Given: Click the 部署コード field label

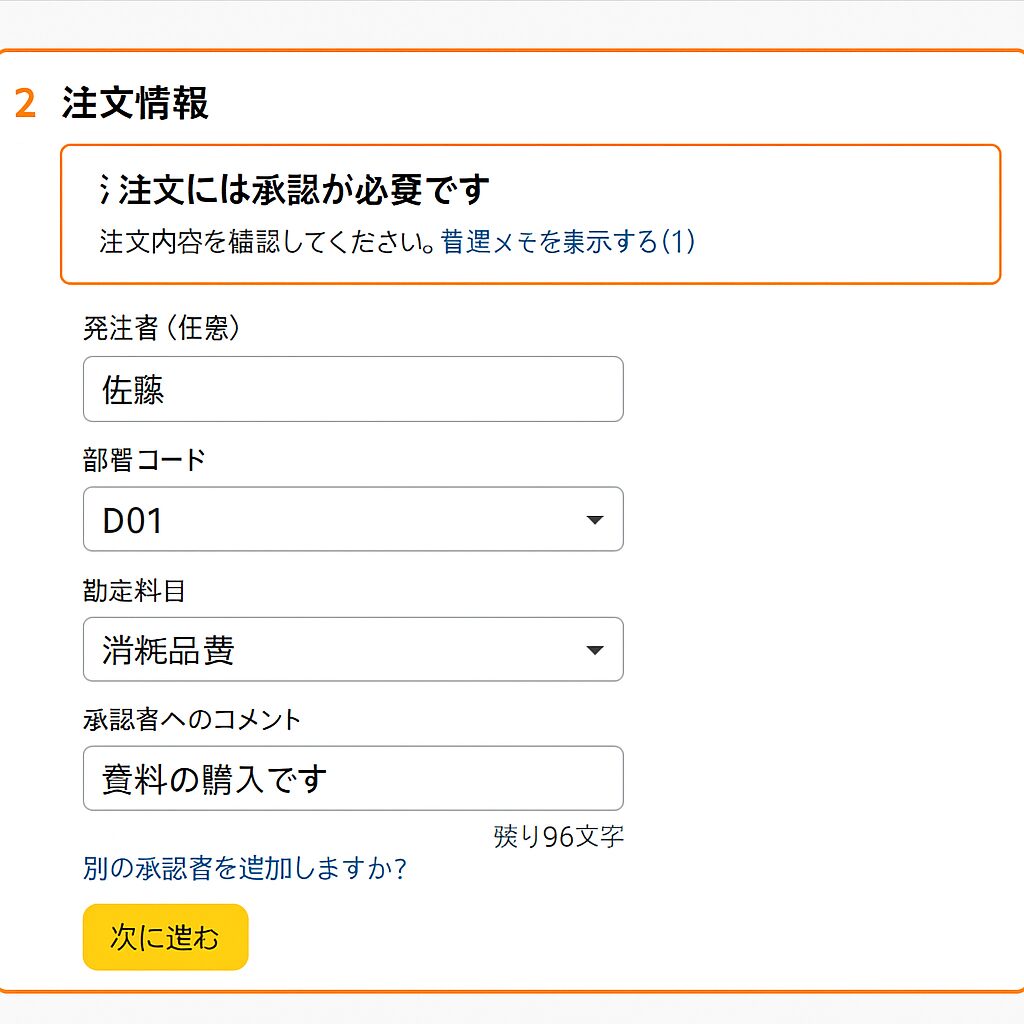Looking at the screenshot, I should (144, 460).
